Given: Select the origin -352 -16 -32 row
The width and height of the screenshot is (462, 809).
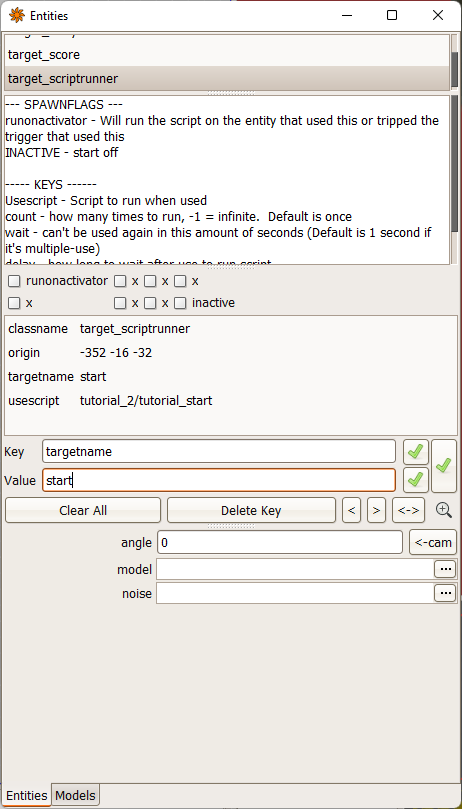Looking at the screenshot, I should tap(230, 353).
